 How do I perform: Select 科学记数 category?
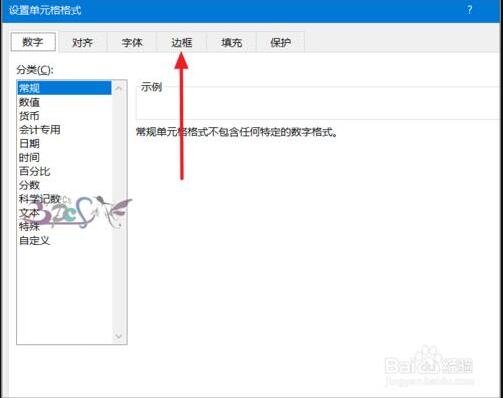64,199
